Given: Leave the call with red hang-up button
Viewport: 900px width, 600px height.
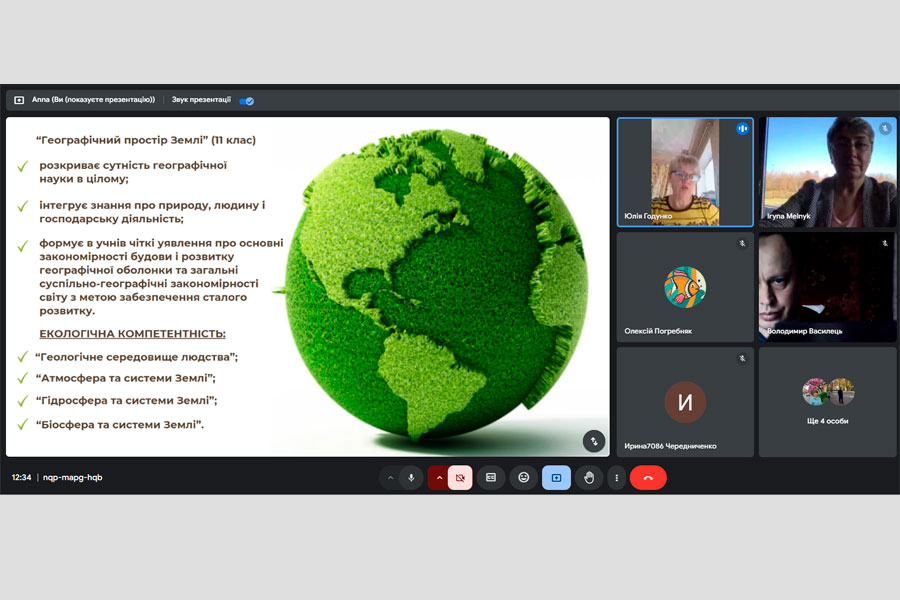Looking at the screenshot, I should pyautogui.click(x=648, y=478).
